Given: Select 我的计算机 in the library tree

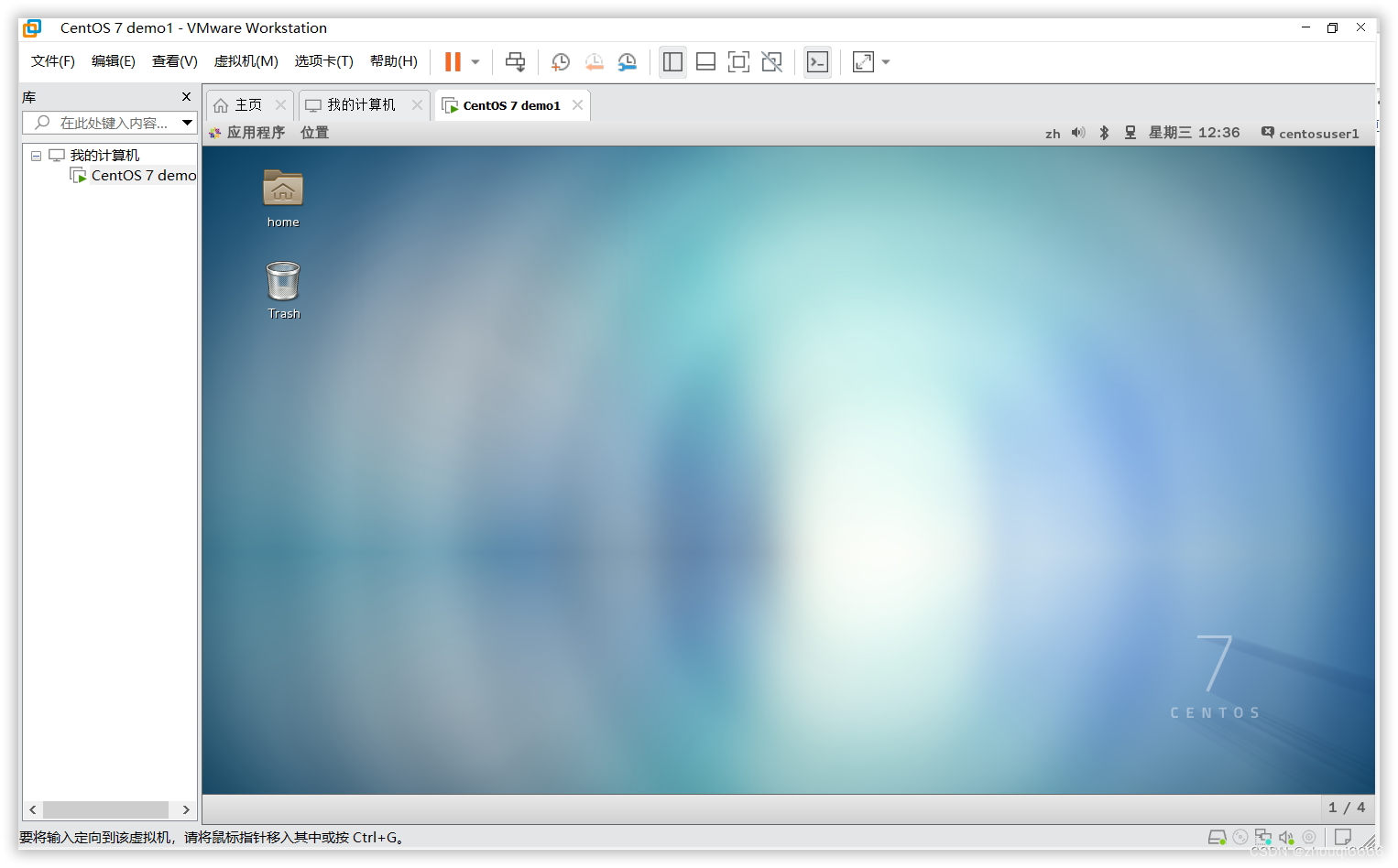Looking at the screenshot, I should point(104,156).
